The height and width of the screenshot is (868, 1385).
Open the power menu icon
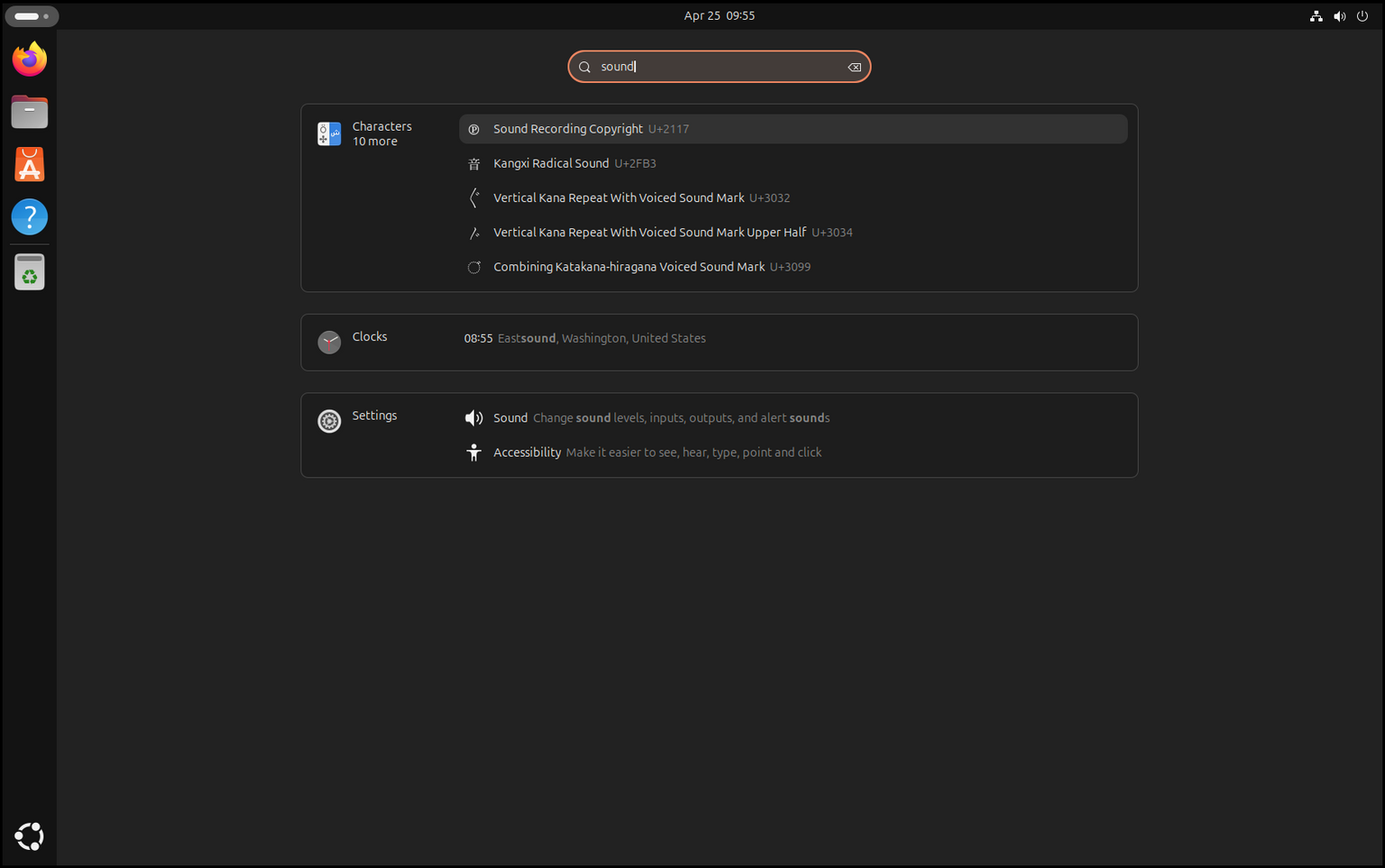pos(1362,15)
